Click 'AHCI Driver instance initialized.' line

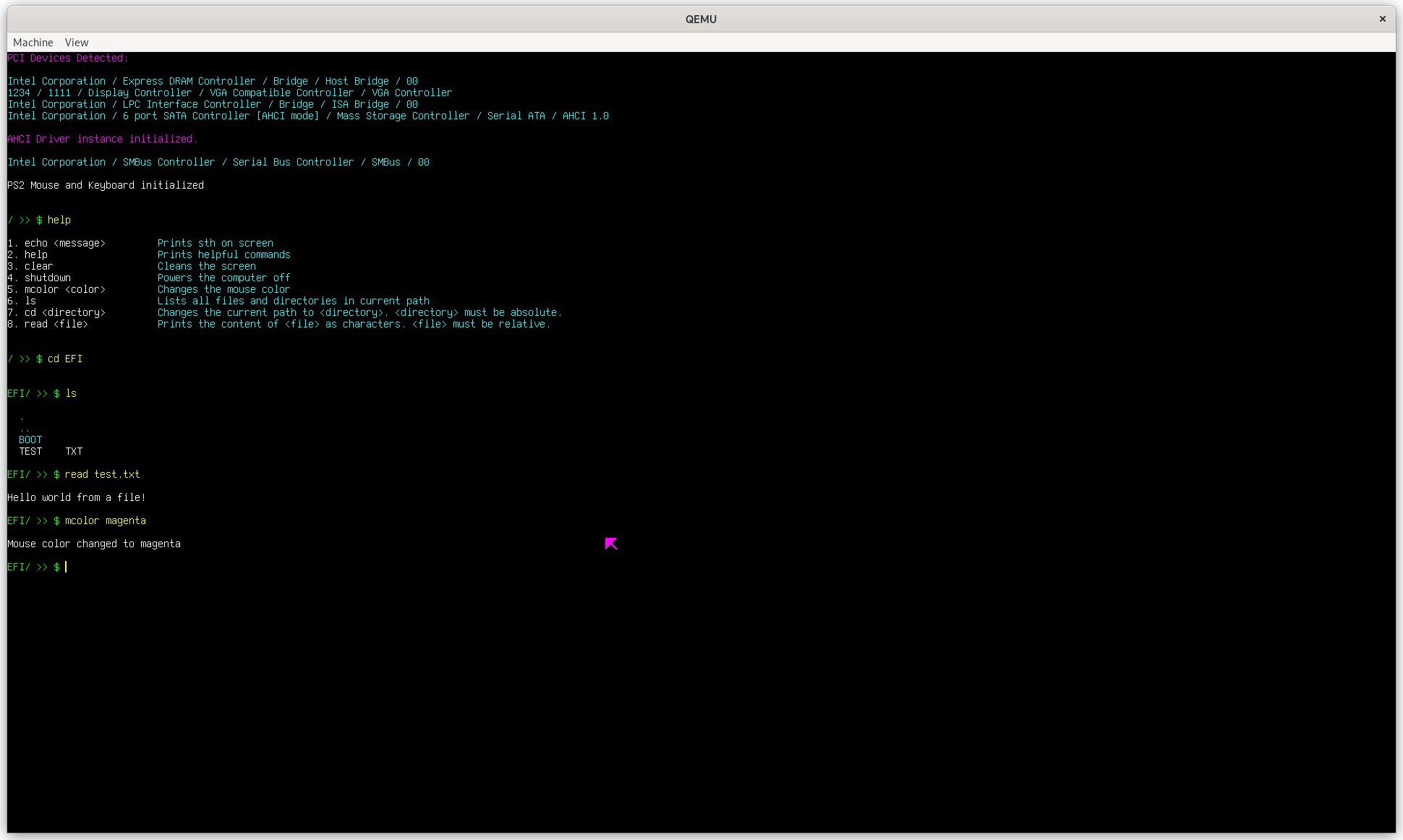pyautogui.click(x=102, y=140)
